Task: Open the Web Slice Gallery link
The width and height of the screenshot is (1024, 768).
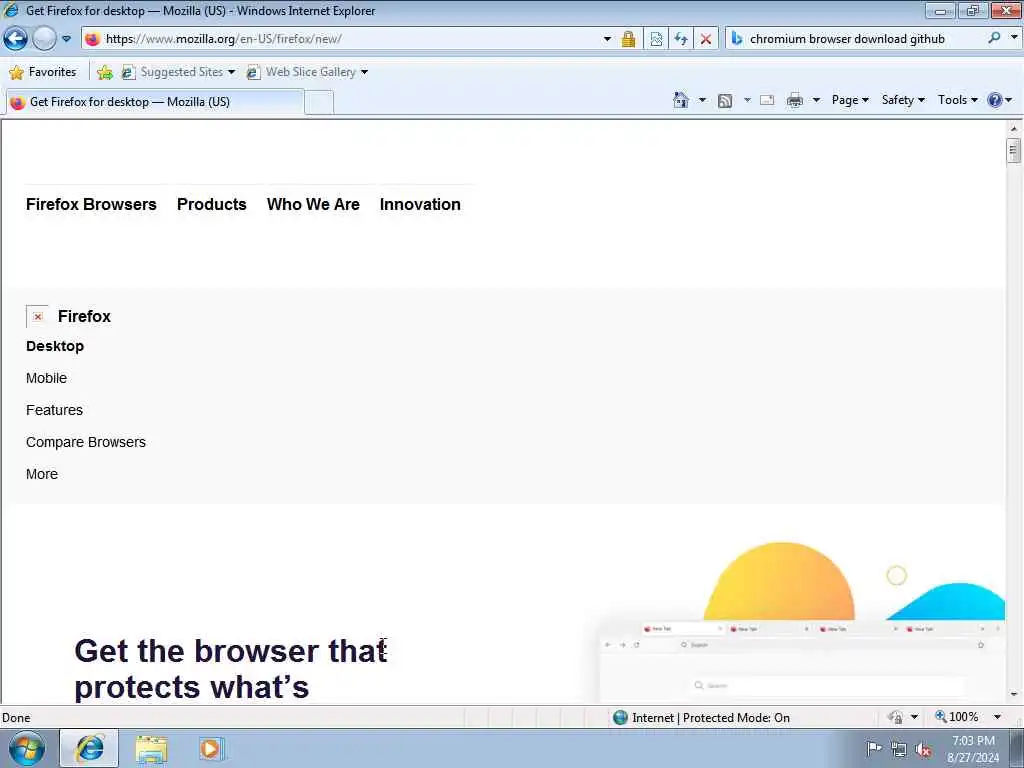Action: (x=307, y=72)
